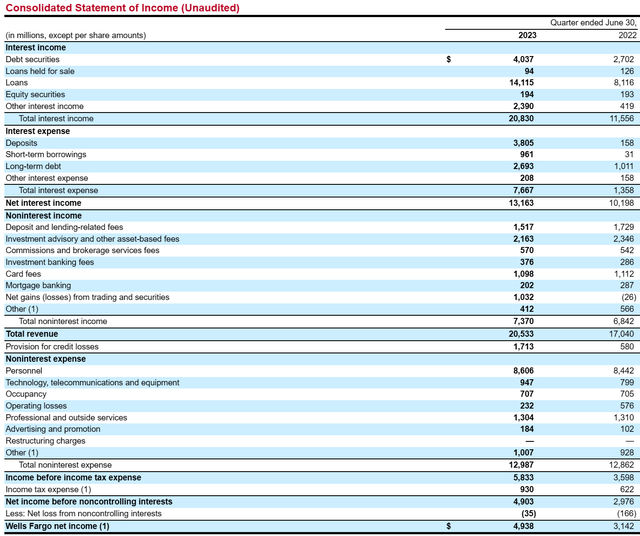This screenshot has width=640, height=536.
Task: Select the 2023 column header
Action: (525, 35)
